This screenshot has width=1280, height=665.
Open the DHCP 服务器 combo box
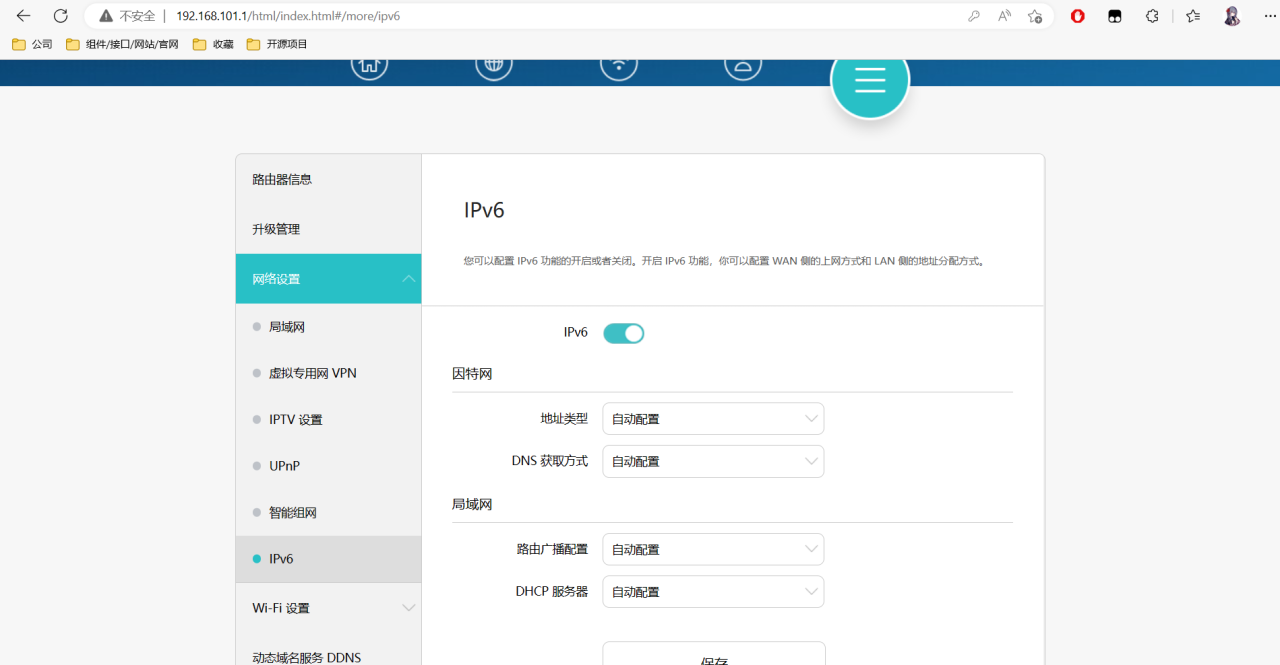(x=712, y=591)
